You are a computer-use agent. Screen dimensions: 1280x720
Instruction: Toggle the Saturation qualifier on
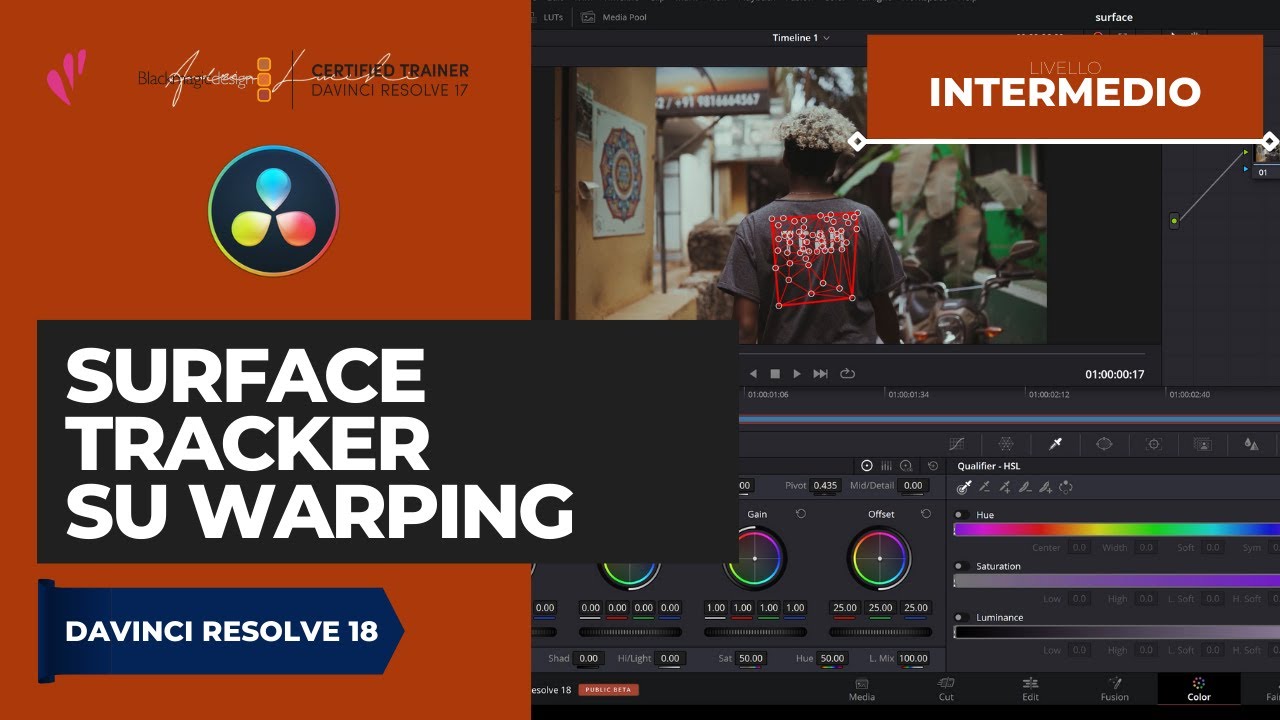pyautogui.click(x=961, y=566)
